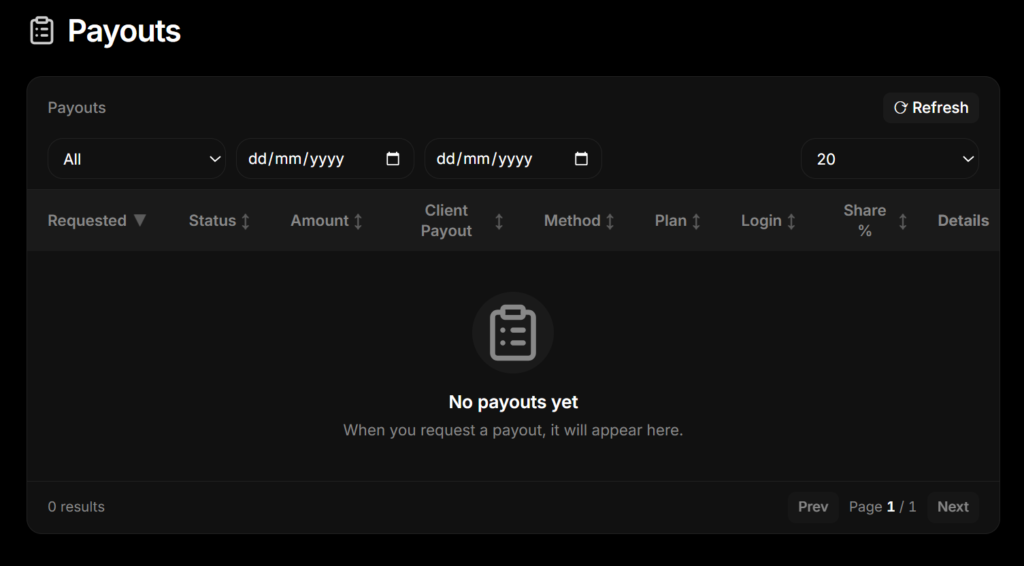Screen dimensions: 1024x566
Task: Go to previous page with Prev
Action: pyautogui.click(x=812, y=507)
